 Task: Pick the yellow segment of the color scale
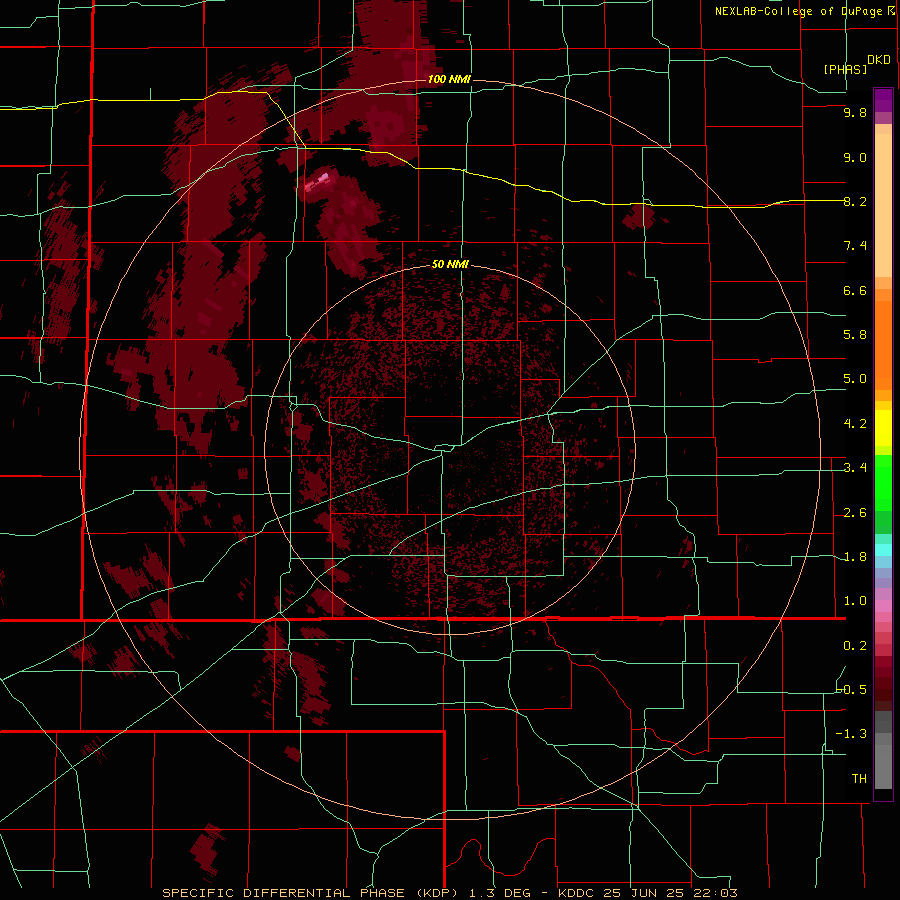(x=883, y=428)
